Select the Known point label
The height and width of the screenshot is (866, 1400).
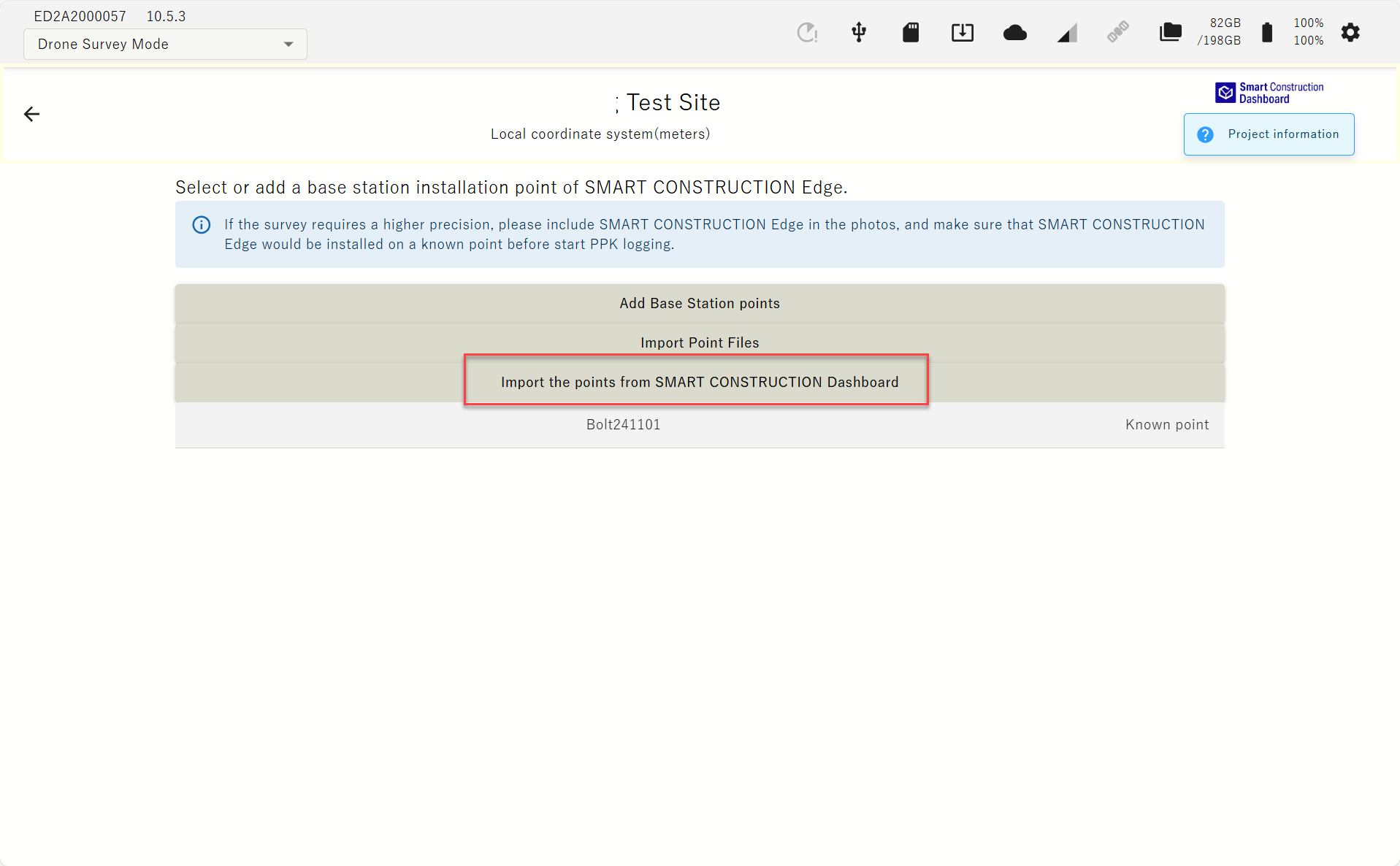pyautogui.click(x=1167, y=425)
